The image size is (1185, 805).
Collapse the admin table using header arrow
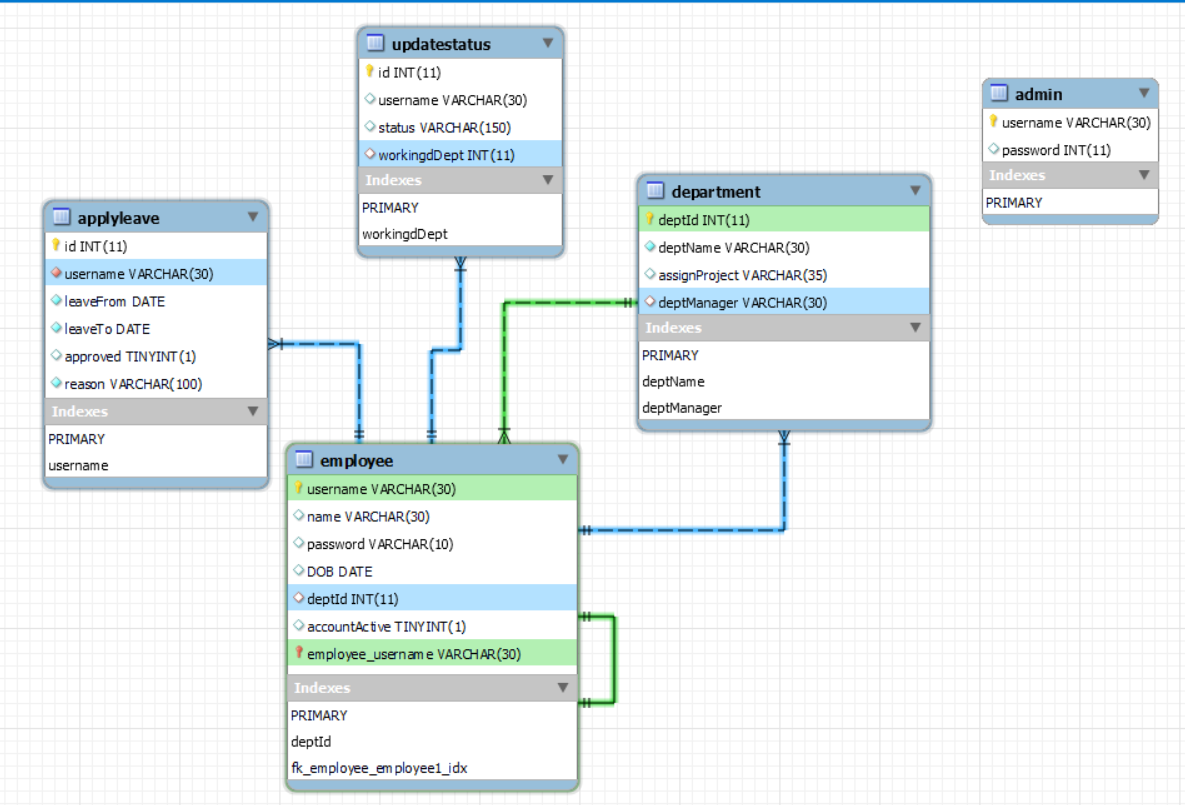[x=1144, y=93]
